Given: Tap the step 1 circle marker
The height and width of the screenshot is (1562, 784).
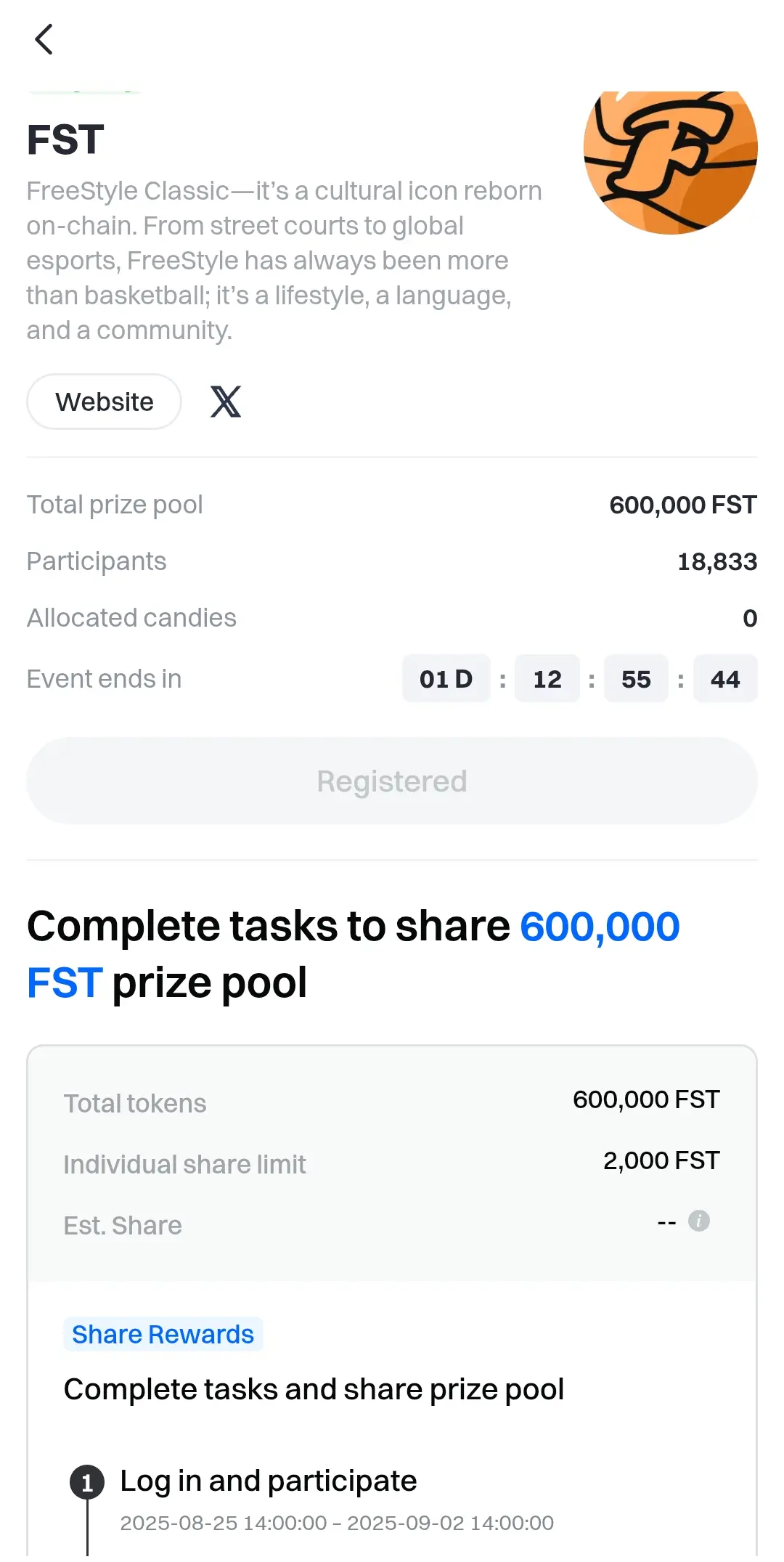Looking at the screenshot, I should (87, 1482).
